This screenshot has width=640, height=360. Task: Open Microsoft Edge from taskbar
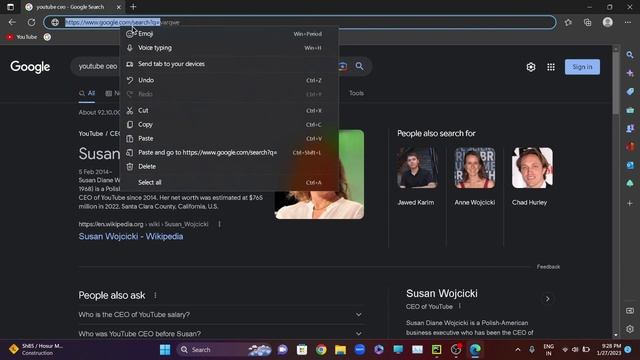click(x=475, y=350)
